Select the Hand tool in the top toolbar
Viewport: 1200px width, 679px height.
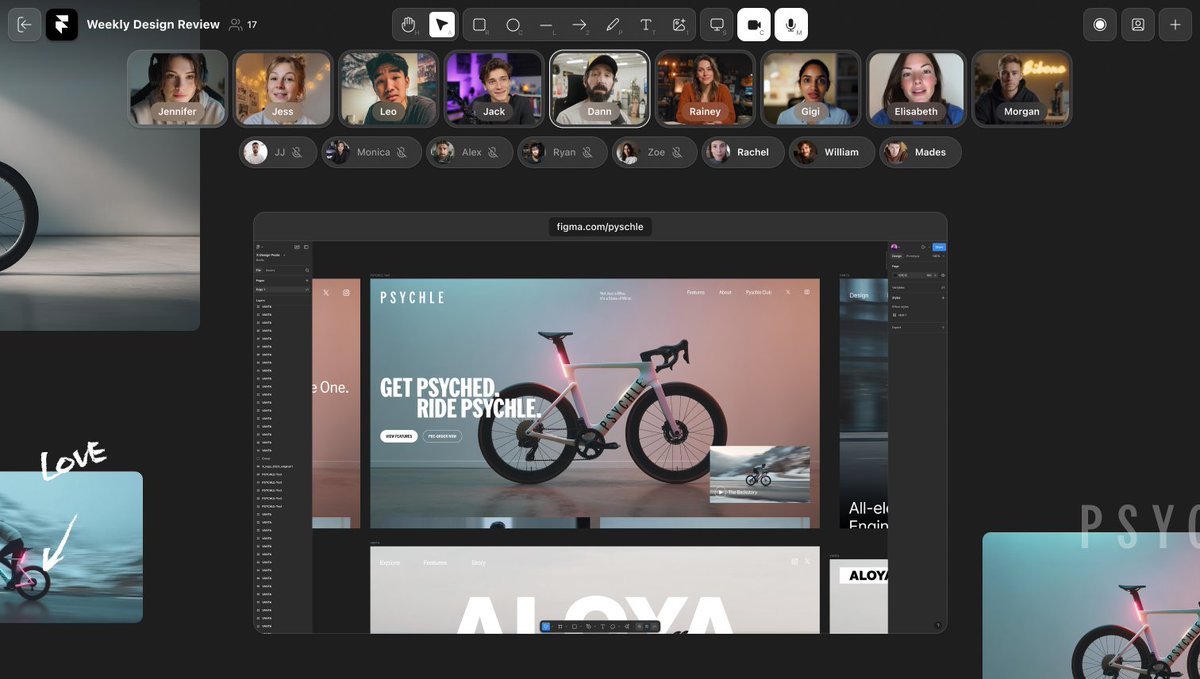coord(408,25)
